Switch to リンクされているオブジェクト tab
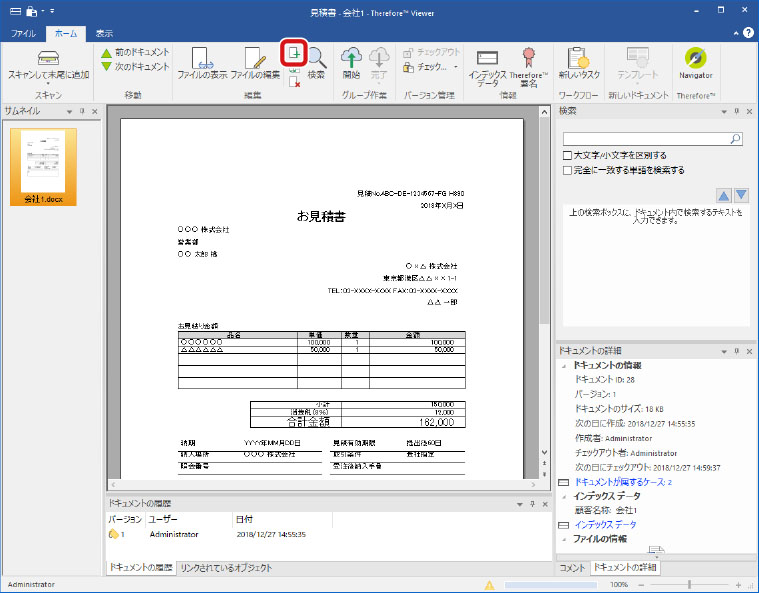The image size is (759, 593). coord(226,568)
